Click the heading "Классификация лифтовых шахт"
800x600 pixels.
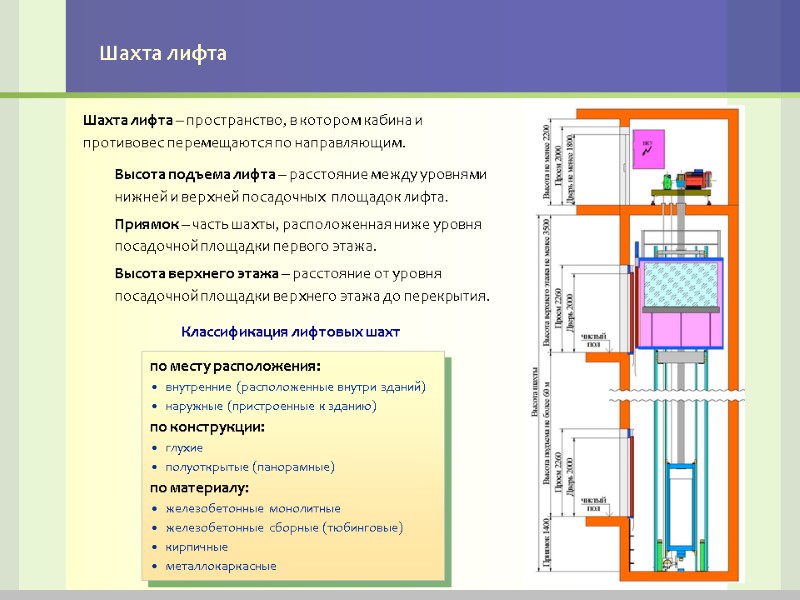290,332
